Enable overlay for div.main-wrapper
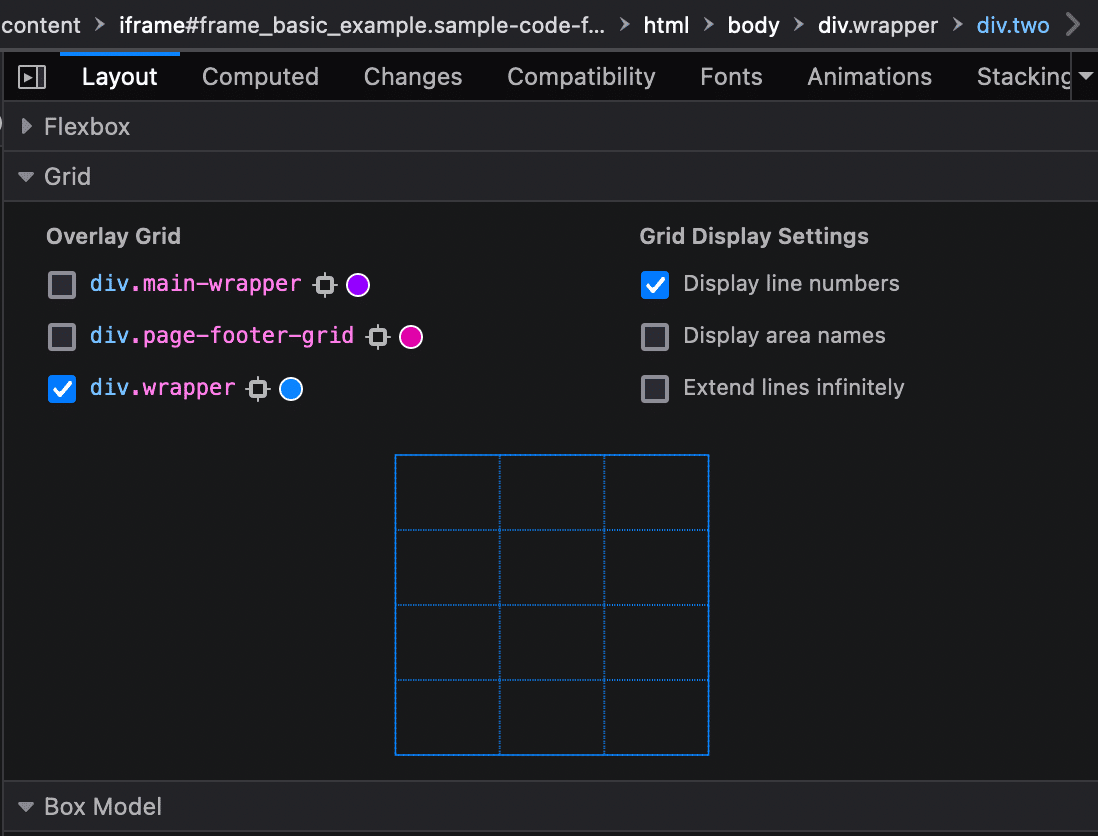Viewport: 1098px width, 836px height. [x=62, y=285]
